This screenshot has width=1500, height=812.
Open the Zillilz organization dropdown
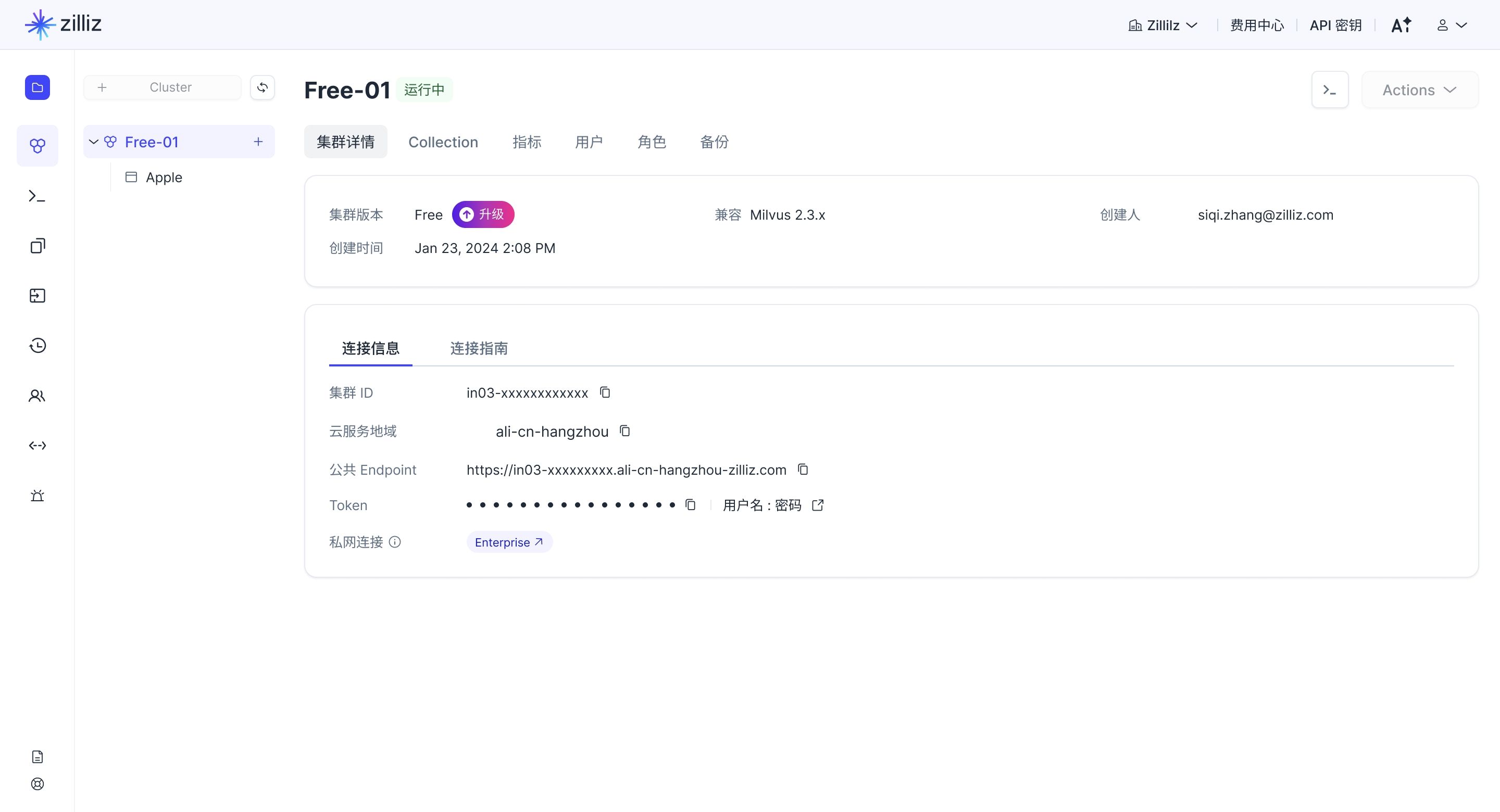coord(1163,25)
